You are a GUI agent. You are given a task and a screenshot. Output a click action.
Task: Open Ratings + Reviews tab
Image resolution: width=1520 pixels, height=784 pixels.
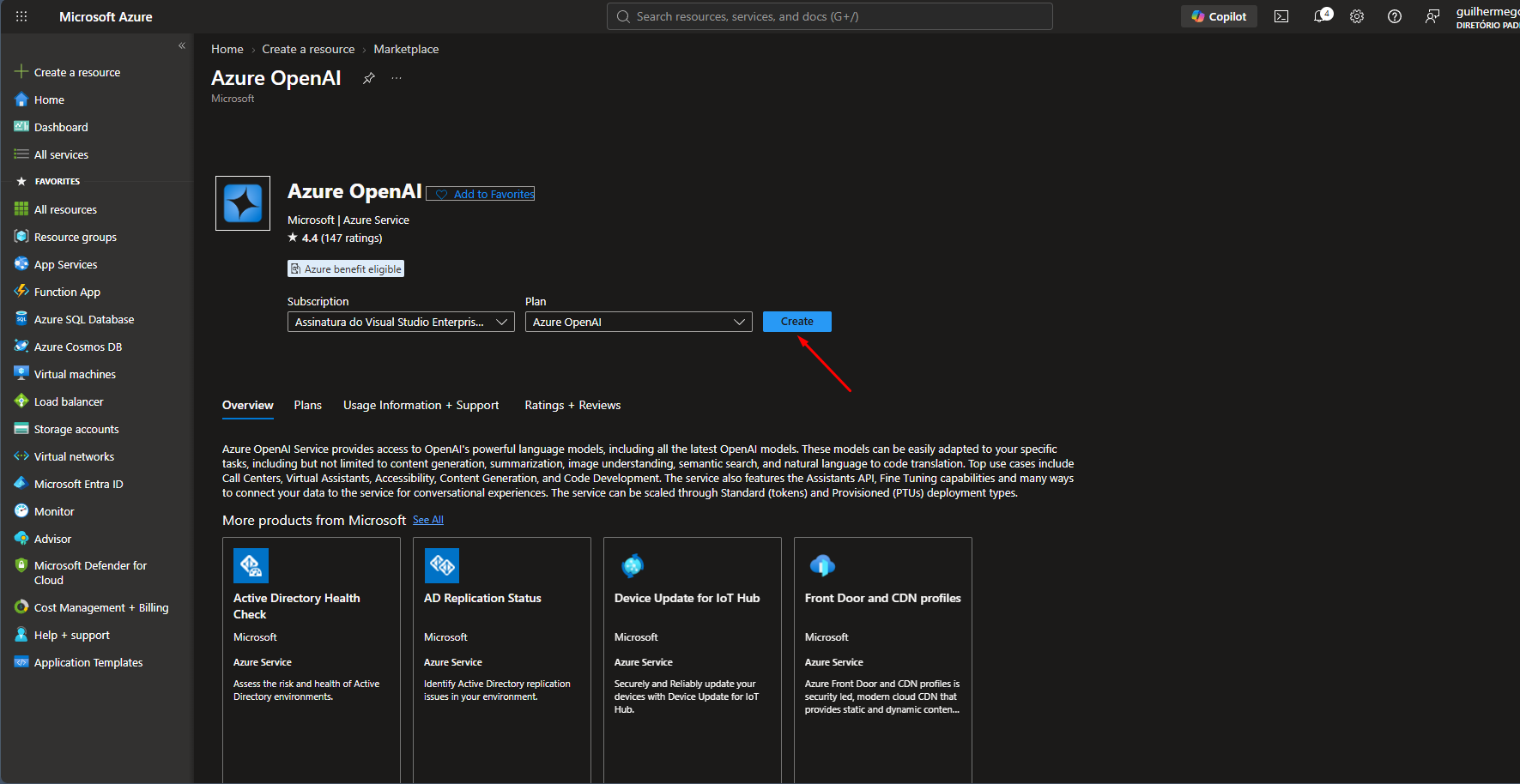(572, 405)
